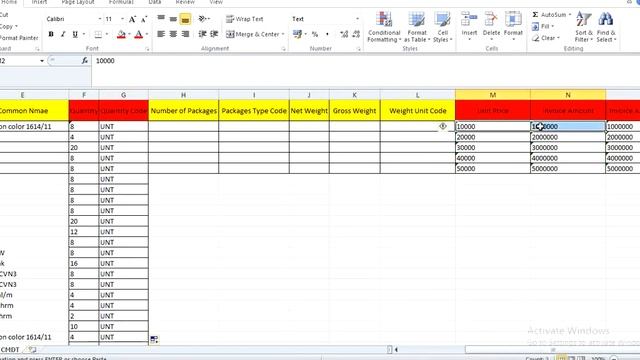This screenshot has height=360, width=640.
Task: Open Cell Styles gallery
Action: coord(442,27)
